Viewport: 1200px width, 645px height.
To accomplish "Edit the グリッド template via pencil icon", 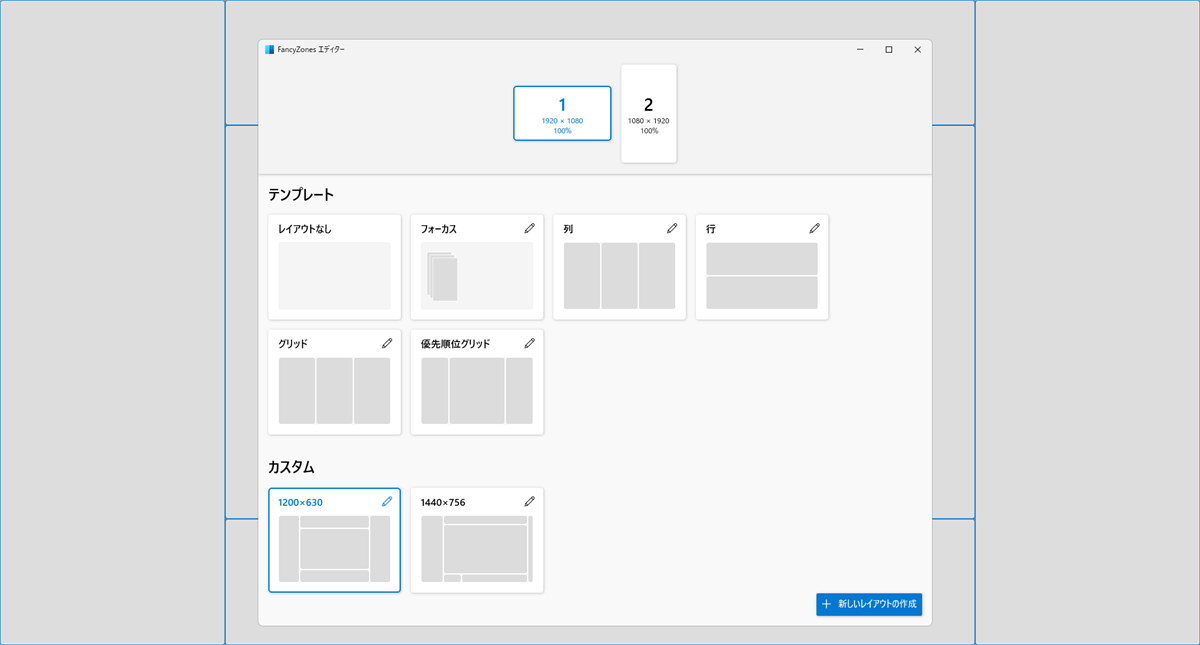I will click(x=387, y=343).
